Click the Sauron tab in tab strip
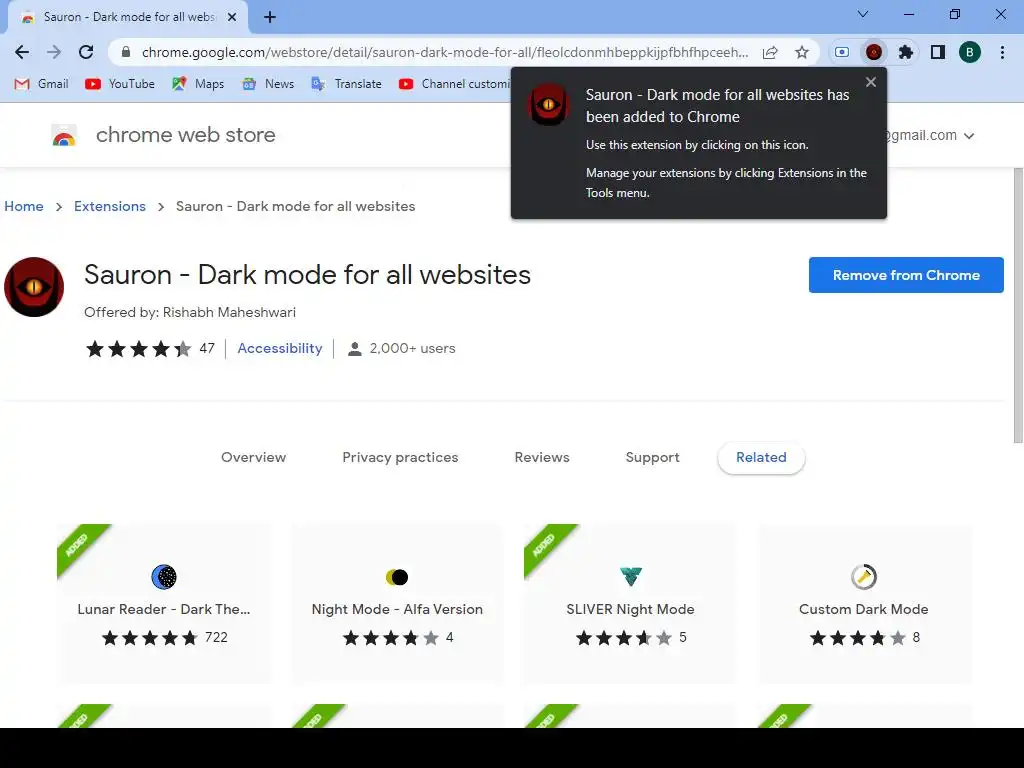This screenshot has width=1024, height=768. pos(128,17)
